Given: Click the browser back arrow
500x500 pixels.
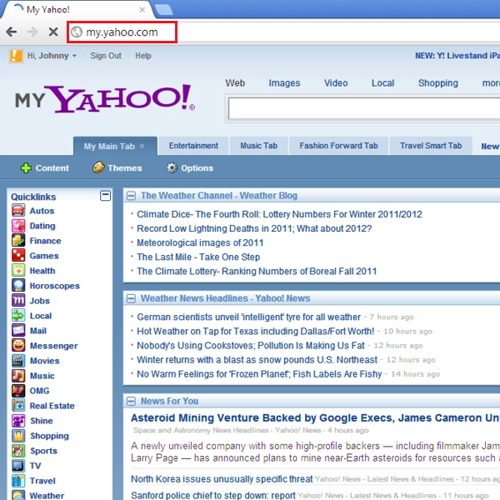Looking at the screenshot, I should (x=11, y=32).
